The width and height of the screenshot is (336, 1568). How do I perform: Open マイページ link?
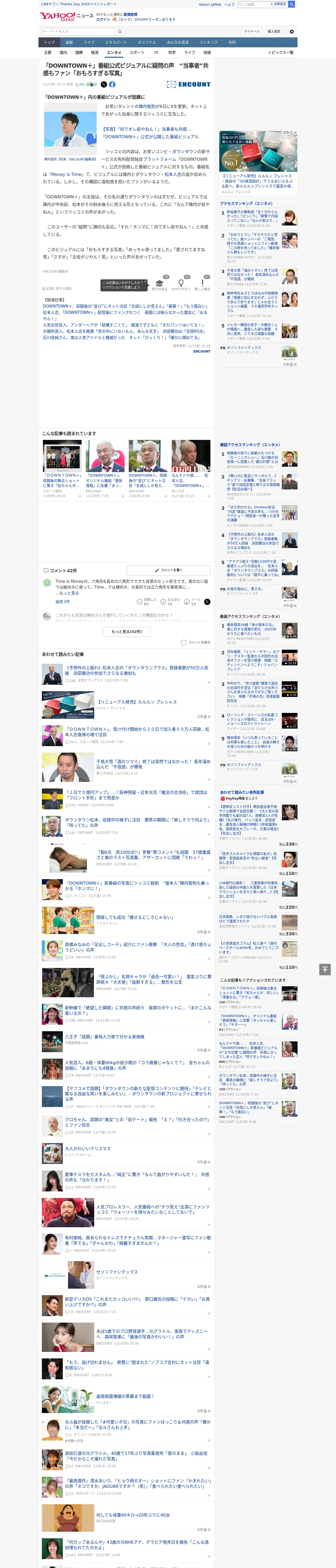click(x=251, y=31)
